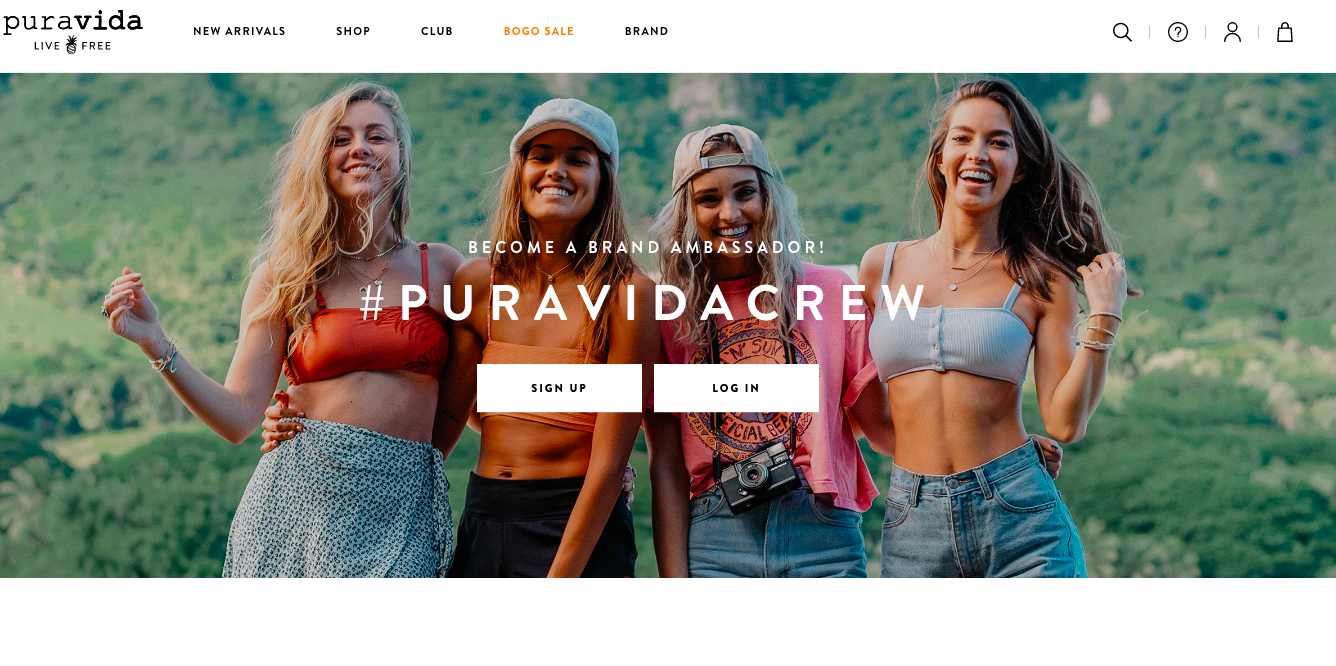Image resolution: width=1336 pixels, height=666 pixels.
Task: Select the #PURAVIDACREW headline text
Action: tap(646, 303)
